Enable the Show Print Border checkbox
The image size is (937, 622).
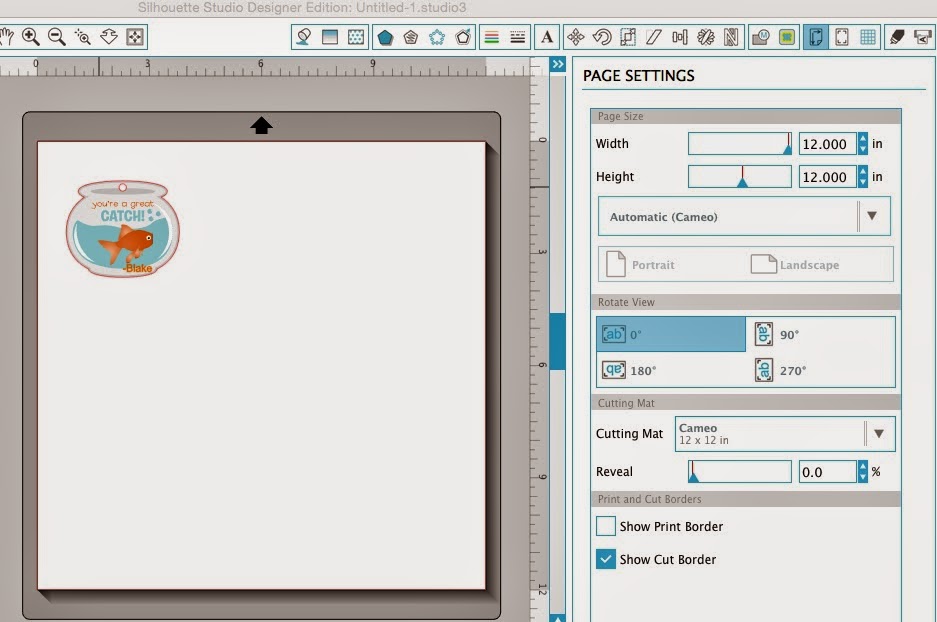(x=606, y=526)
